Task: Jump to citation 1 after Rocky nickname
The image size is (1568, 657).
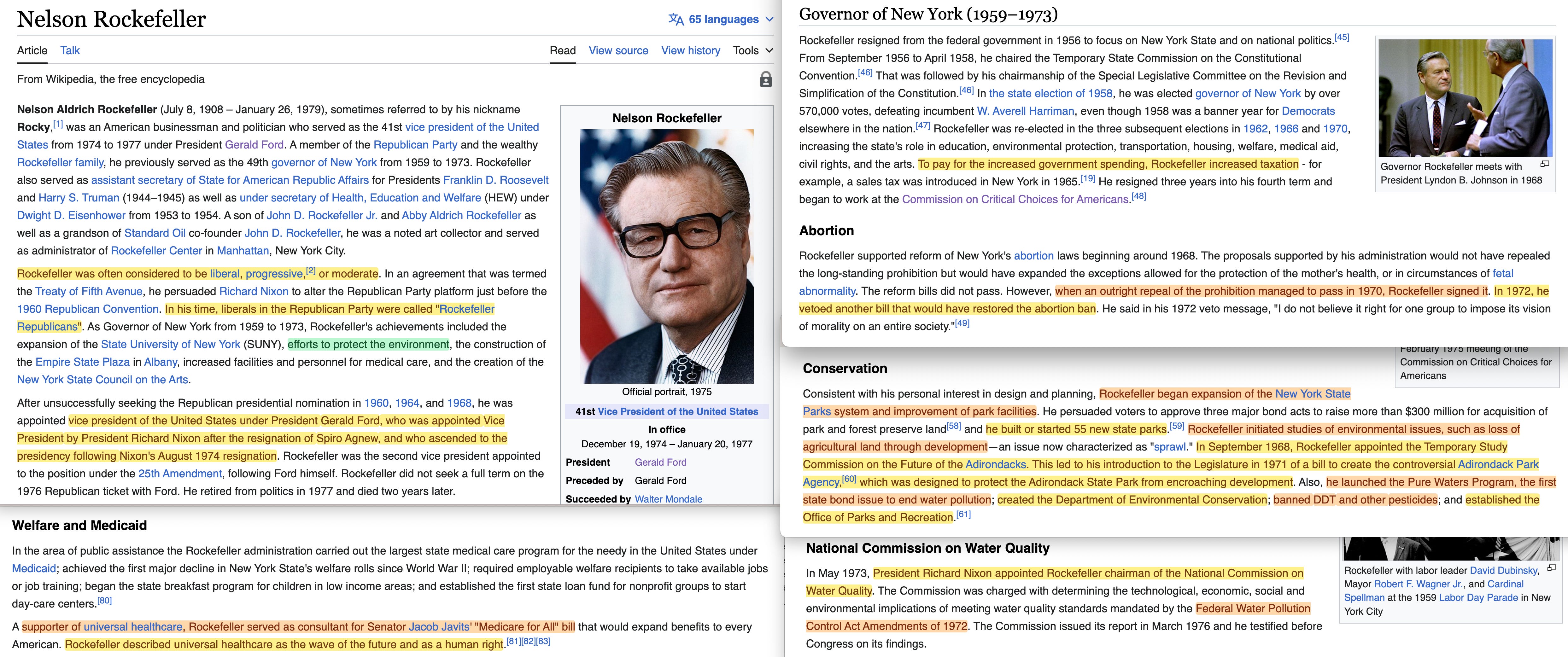Action: click(x=58, y=124)
